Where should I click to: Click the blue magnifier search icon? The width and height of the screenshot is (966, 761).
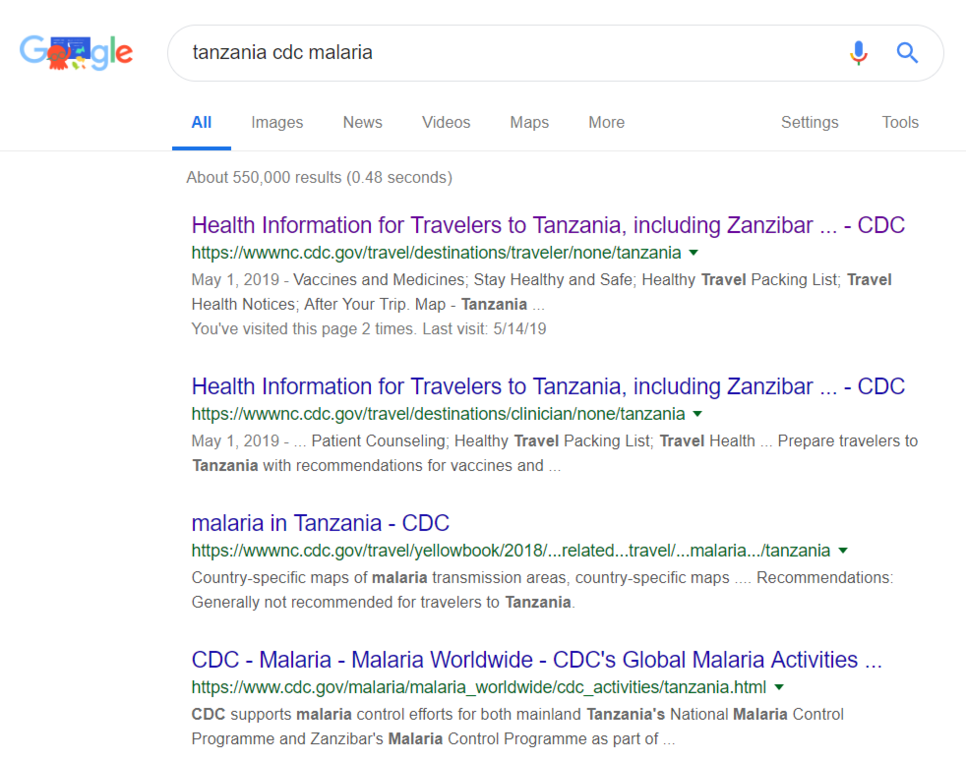pyautogui.click(x=907, y=53)
